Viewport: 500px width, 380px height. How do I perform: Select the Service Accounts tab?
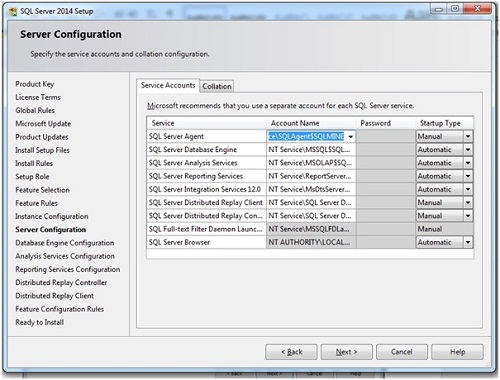(x=168, y=85)
